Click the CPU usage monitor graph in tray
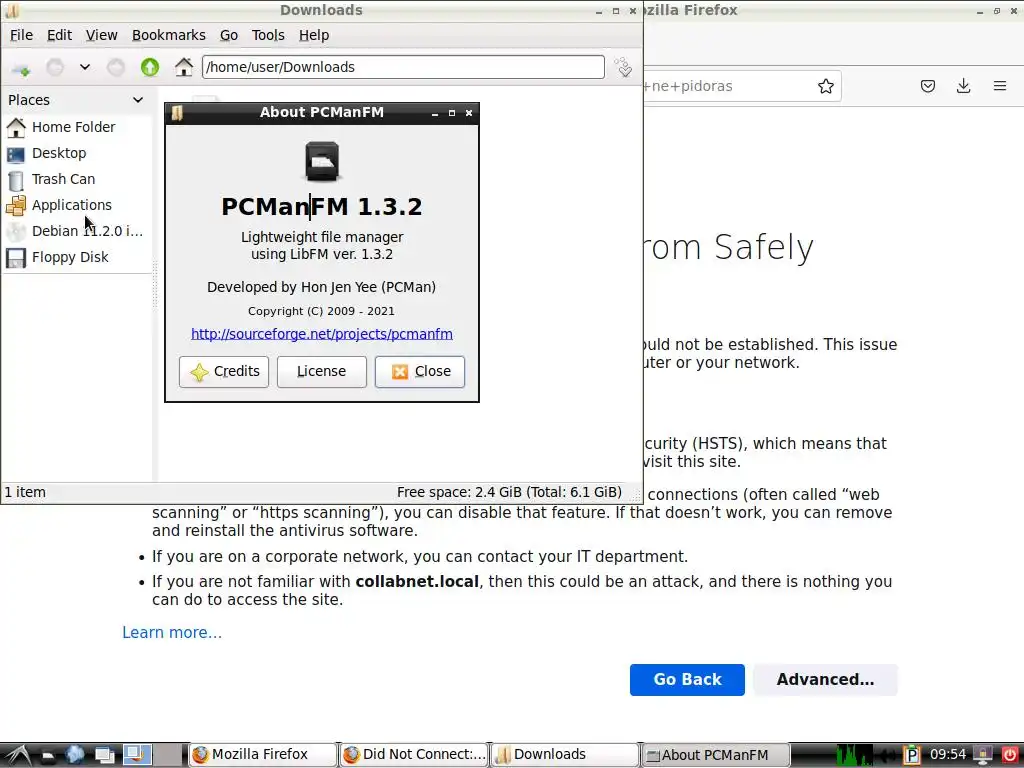This screenshot has width=1024, height=768. click(x=854, y=756)
